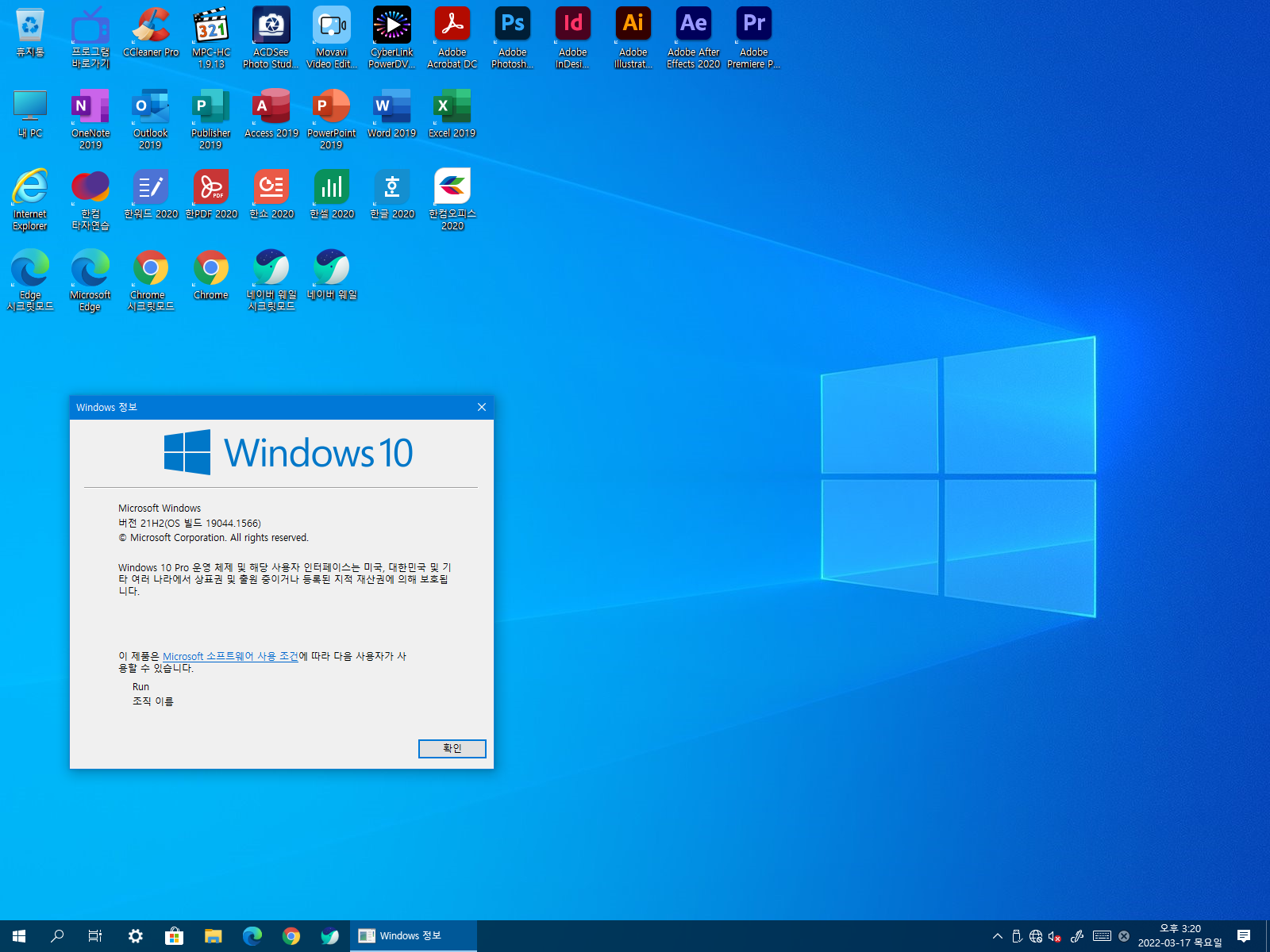This screenshot has width=1270, height=952.
Task: Open Microsoft Store taskbar icon
Action: pos(174,936)
